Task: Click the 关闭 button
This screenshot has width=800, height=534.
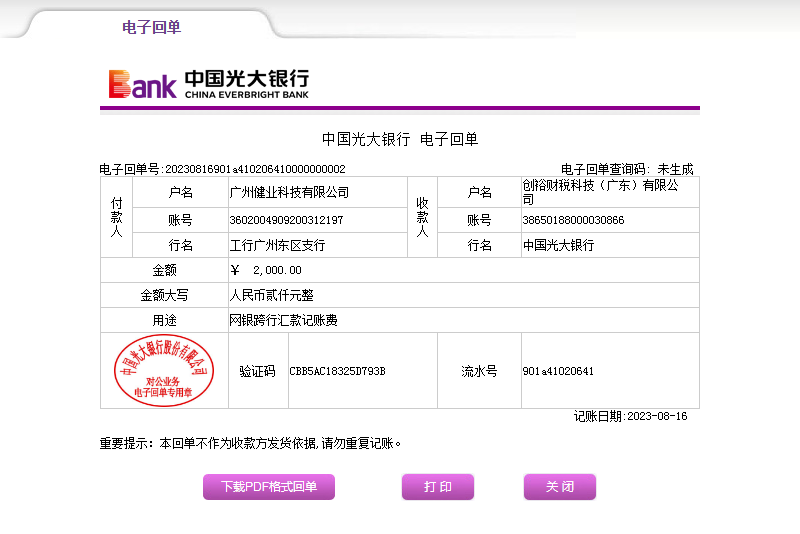Action: (560, 487)
